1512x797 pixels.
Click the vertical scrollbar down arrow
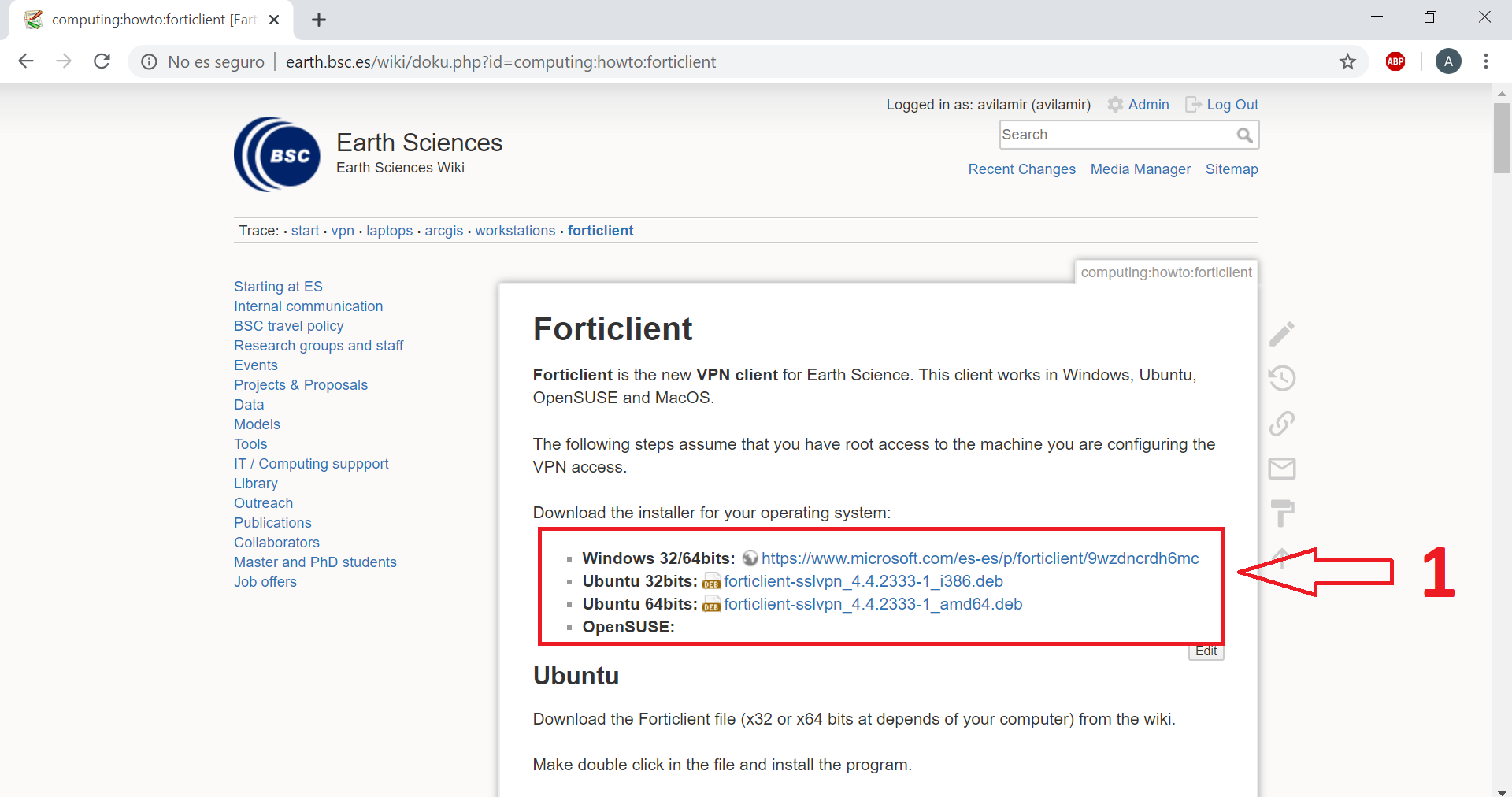tap(1502, 791)
